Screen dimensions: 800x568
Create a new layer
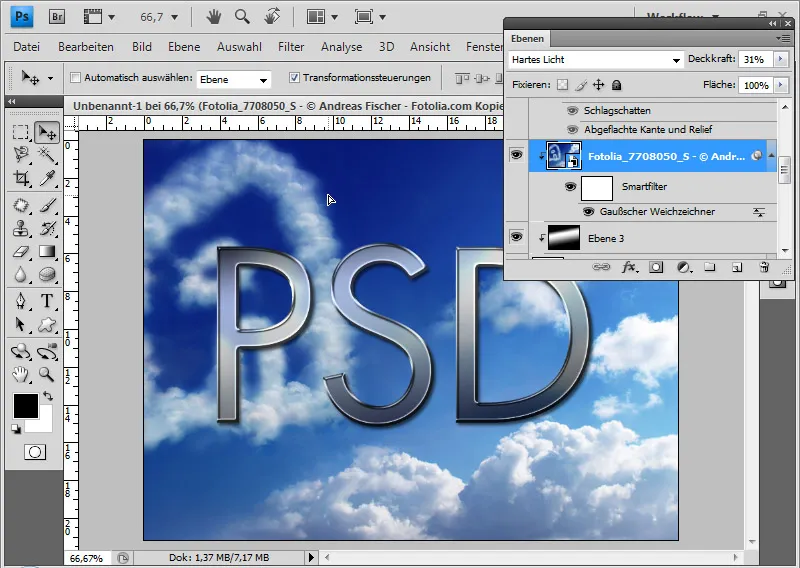737,267
